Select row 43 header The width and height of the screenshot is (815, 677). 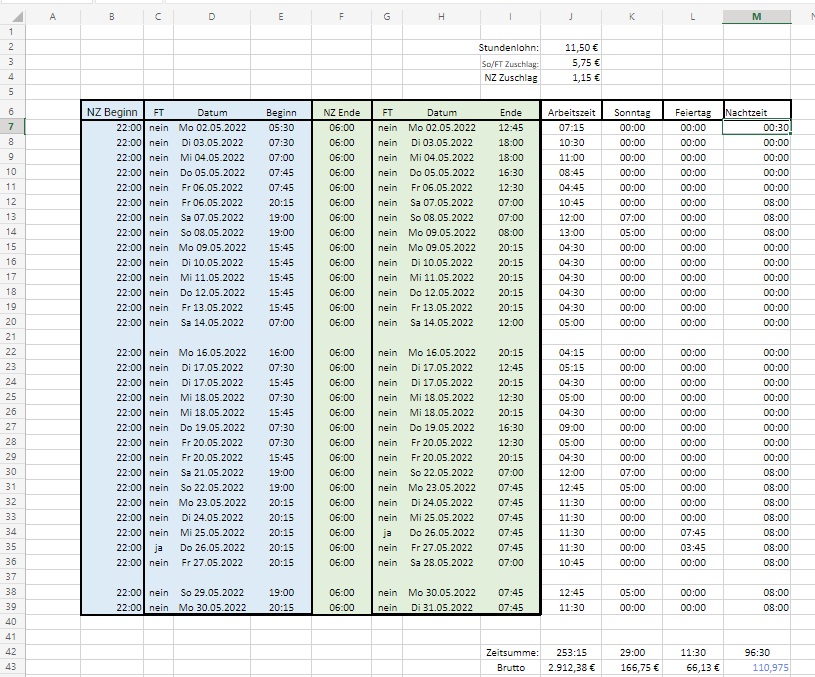point(11,666)
